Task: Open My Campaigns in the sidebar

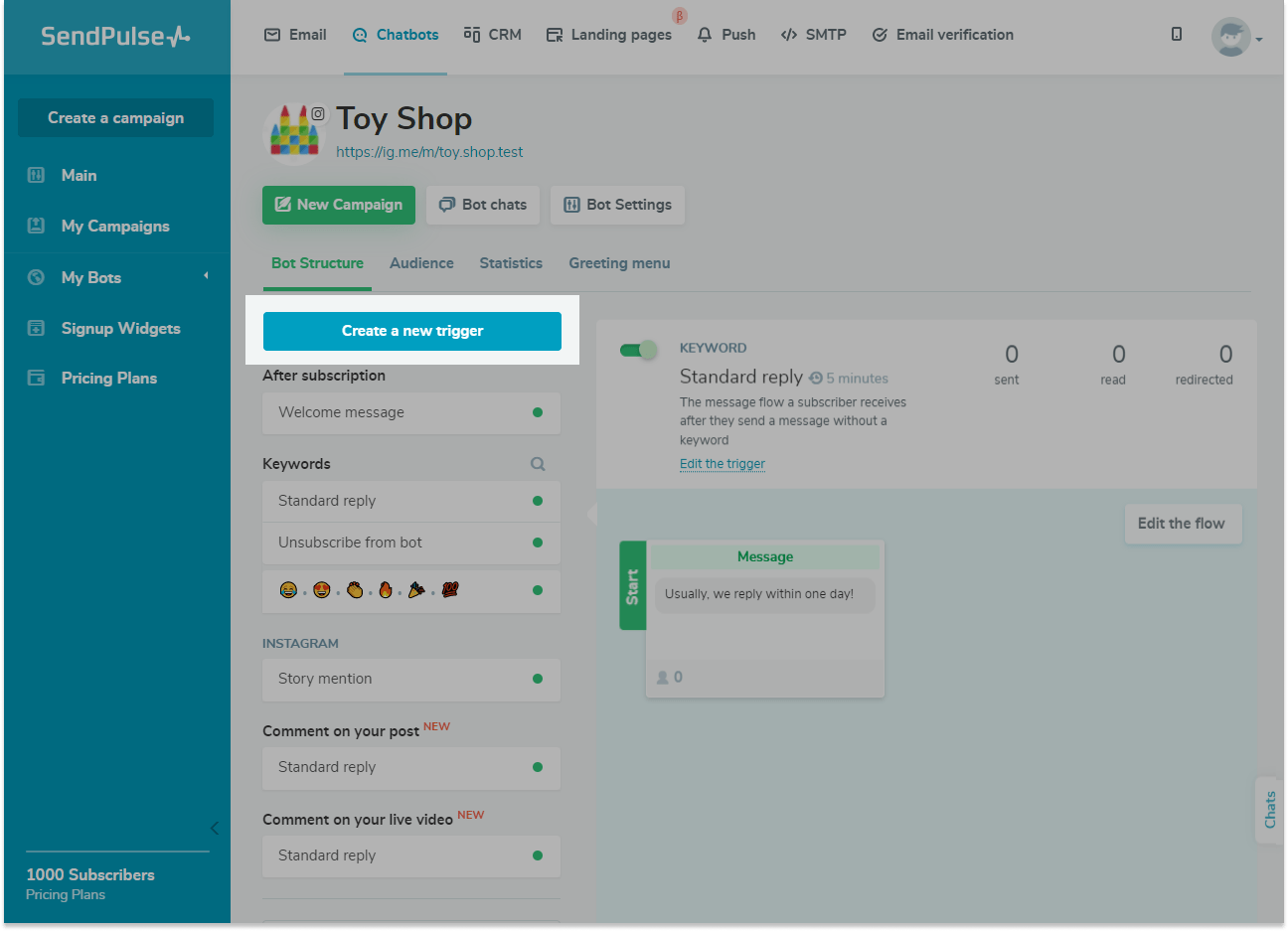Action: pyautogui.click(x=115, y=226)
